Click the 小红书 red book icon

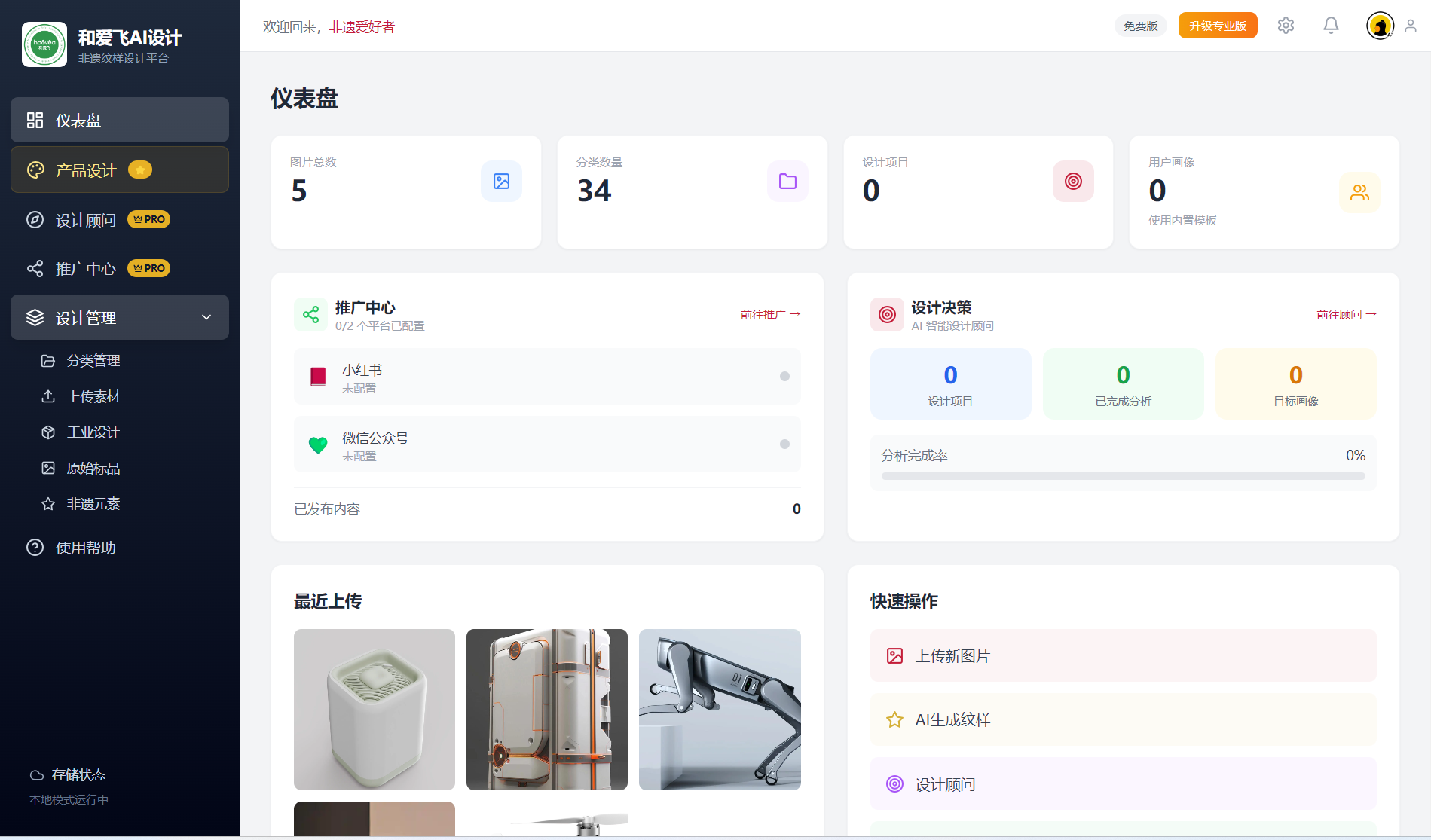tap(318, 376)
